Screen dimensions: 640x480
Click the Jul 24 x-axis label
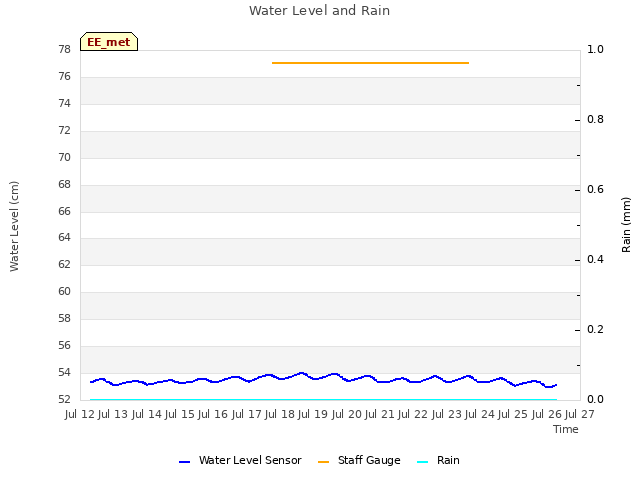(480, 414)
